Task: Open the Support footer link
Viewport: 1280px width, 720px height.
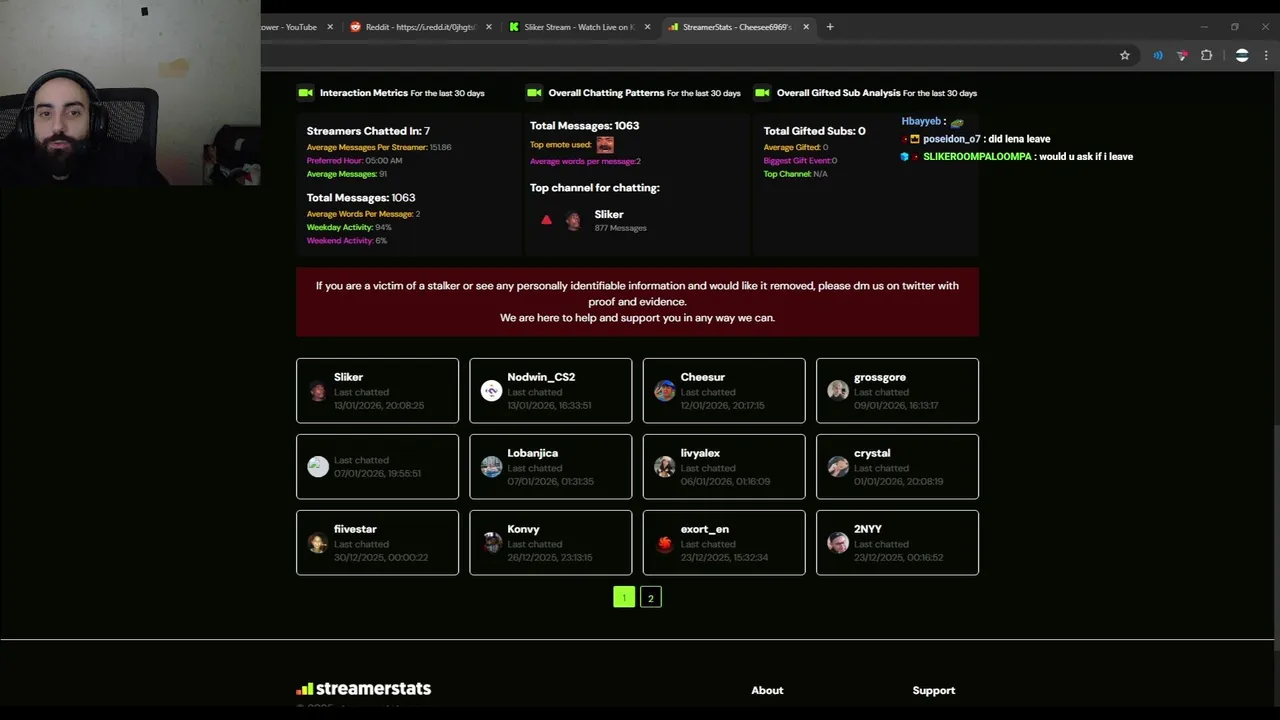Action: tap(934, 690)
